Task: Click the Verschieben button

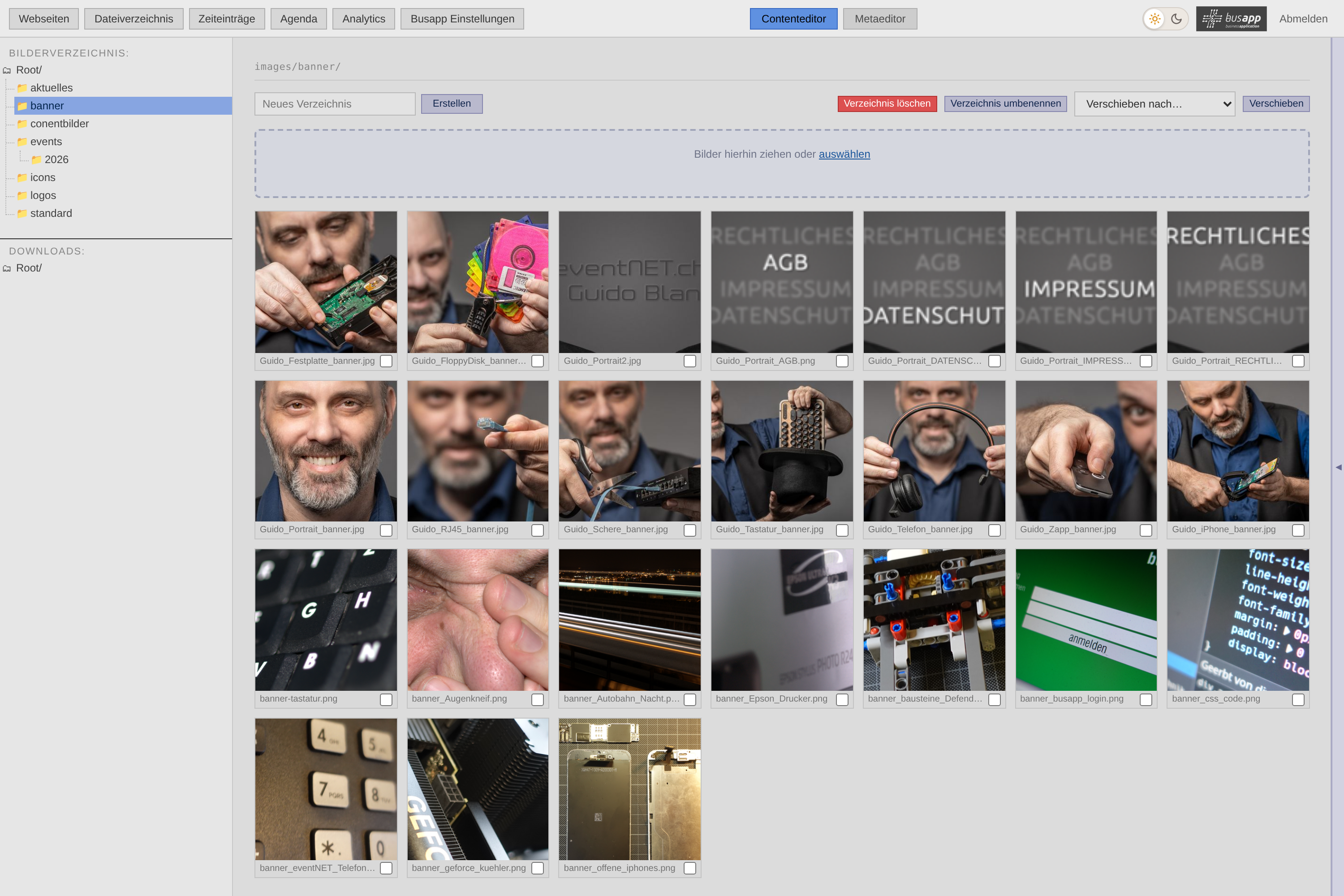Action: (x=1276, y=103)
